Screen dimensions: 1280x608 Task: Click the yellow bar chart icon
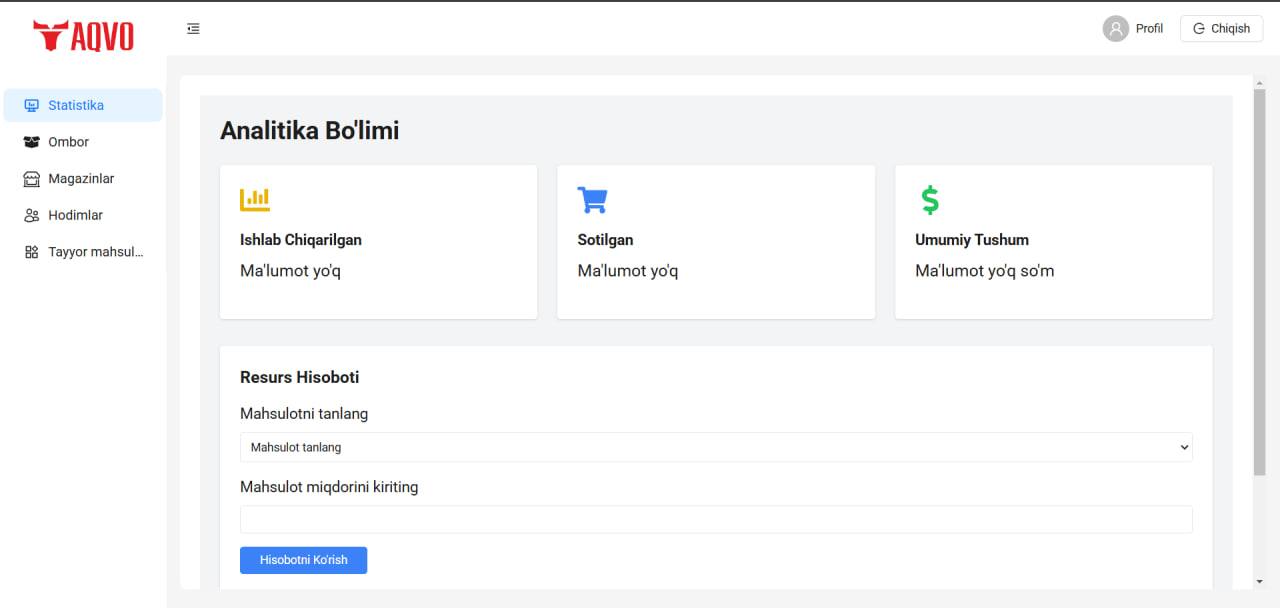255,199
